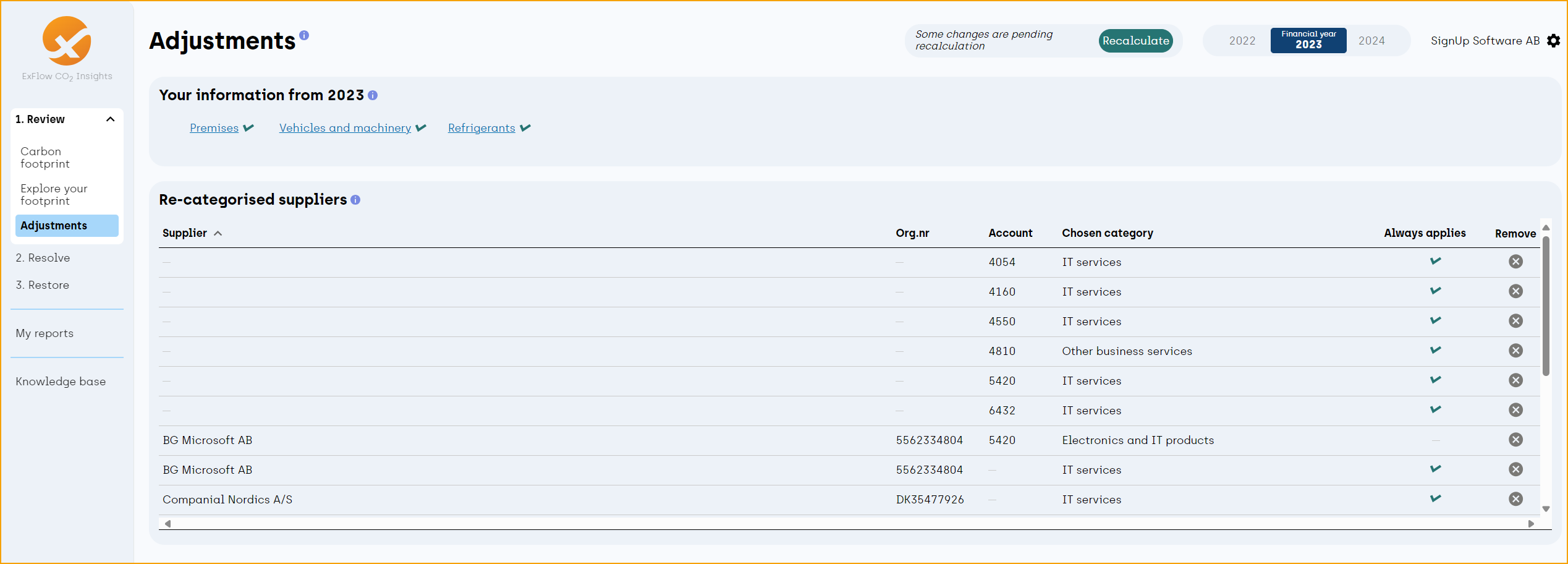Image resolution: width=1568 pixels, height=564 pixels.
Task: Open the info tooltip beside Adjustments heading
Action: pos(303,35)
